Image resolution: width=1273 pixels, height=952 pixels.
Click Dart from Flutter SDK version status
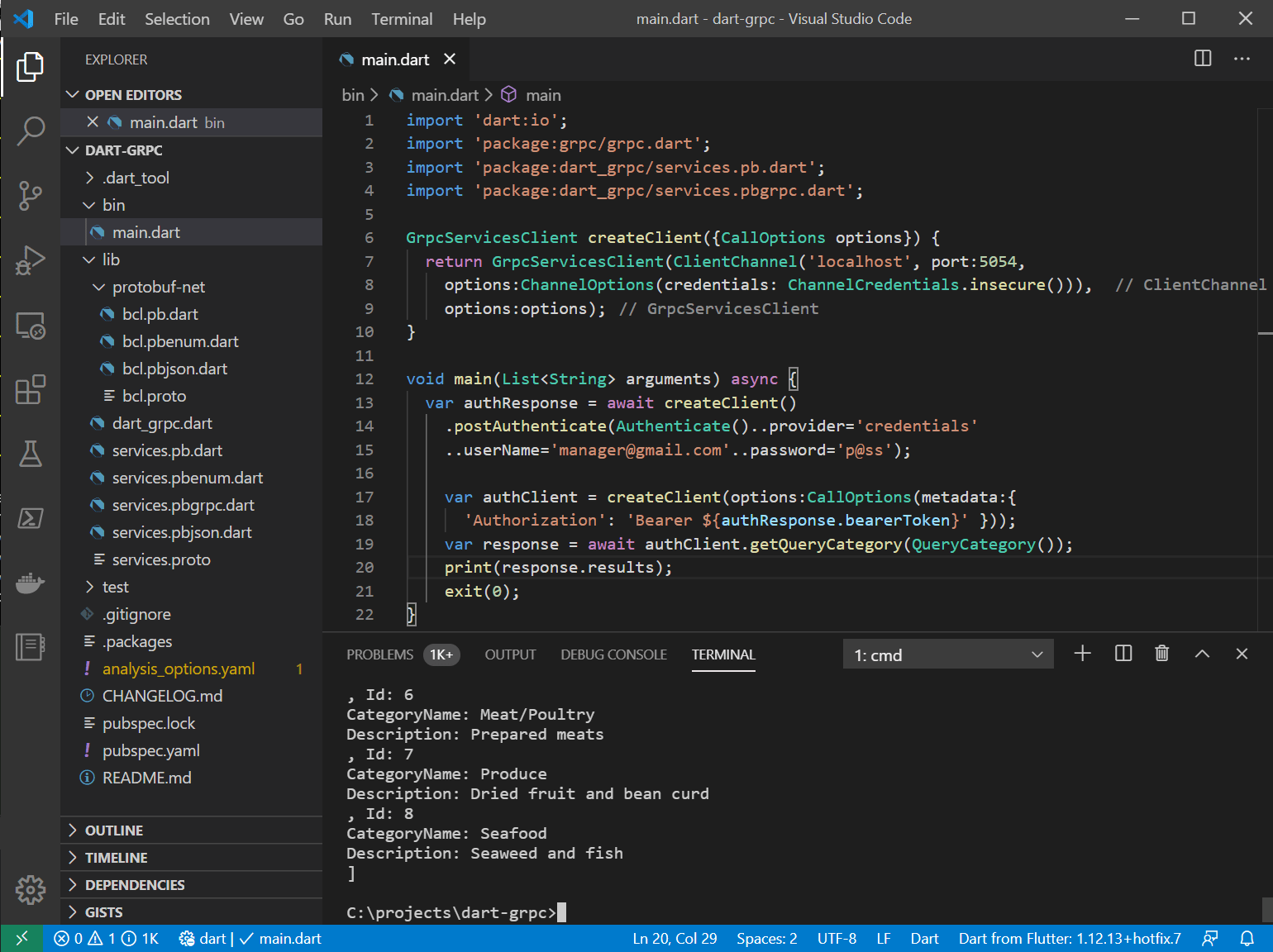pyautogui.click(x=1070, y=939)
